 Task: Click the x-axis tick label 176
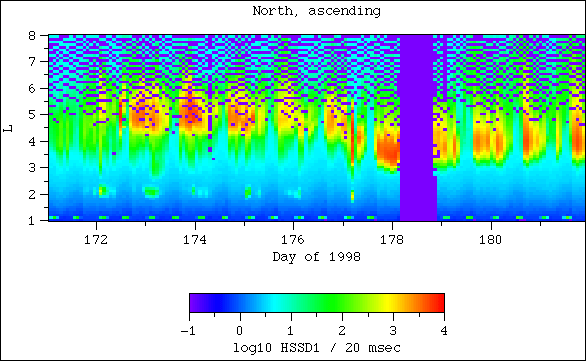click(x=293, y=240)
